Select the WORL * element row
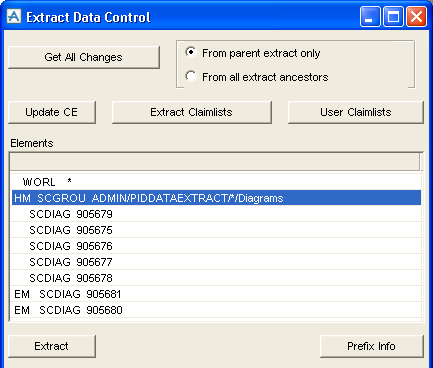The height and width of the screenshot is (368, 433). 216,182
